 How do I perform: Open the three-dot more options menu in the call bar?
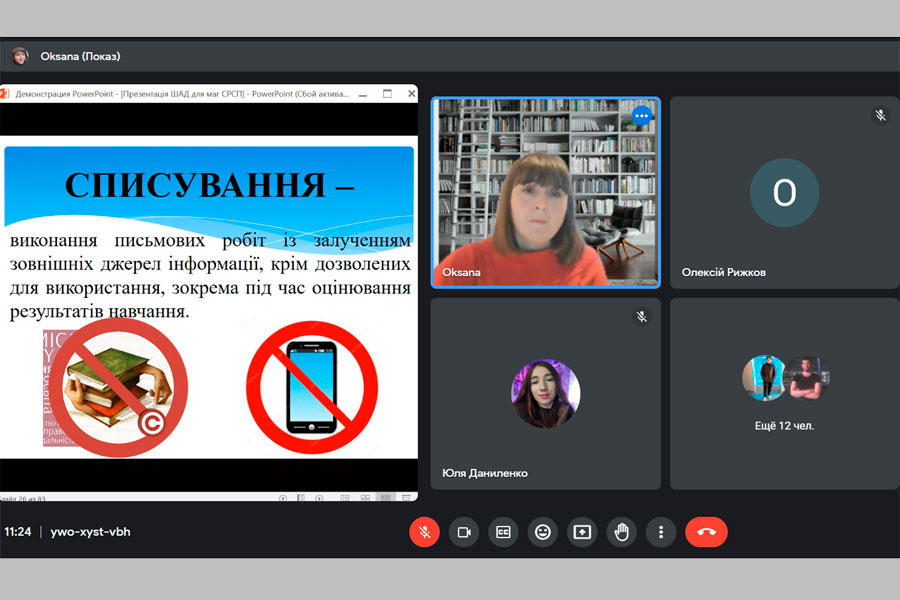coord(661,532)
